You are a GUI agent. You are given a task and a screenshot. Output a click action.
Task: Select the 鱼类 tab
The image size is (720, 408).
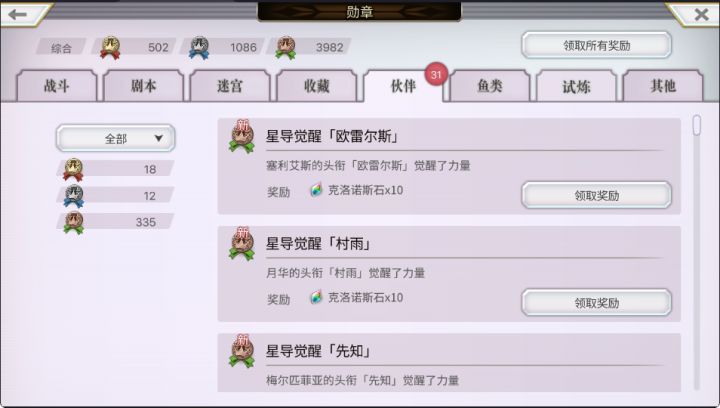(490, 86)
